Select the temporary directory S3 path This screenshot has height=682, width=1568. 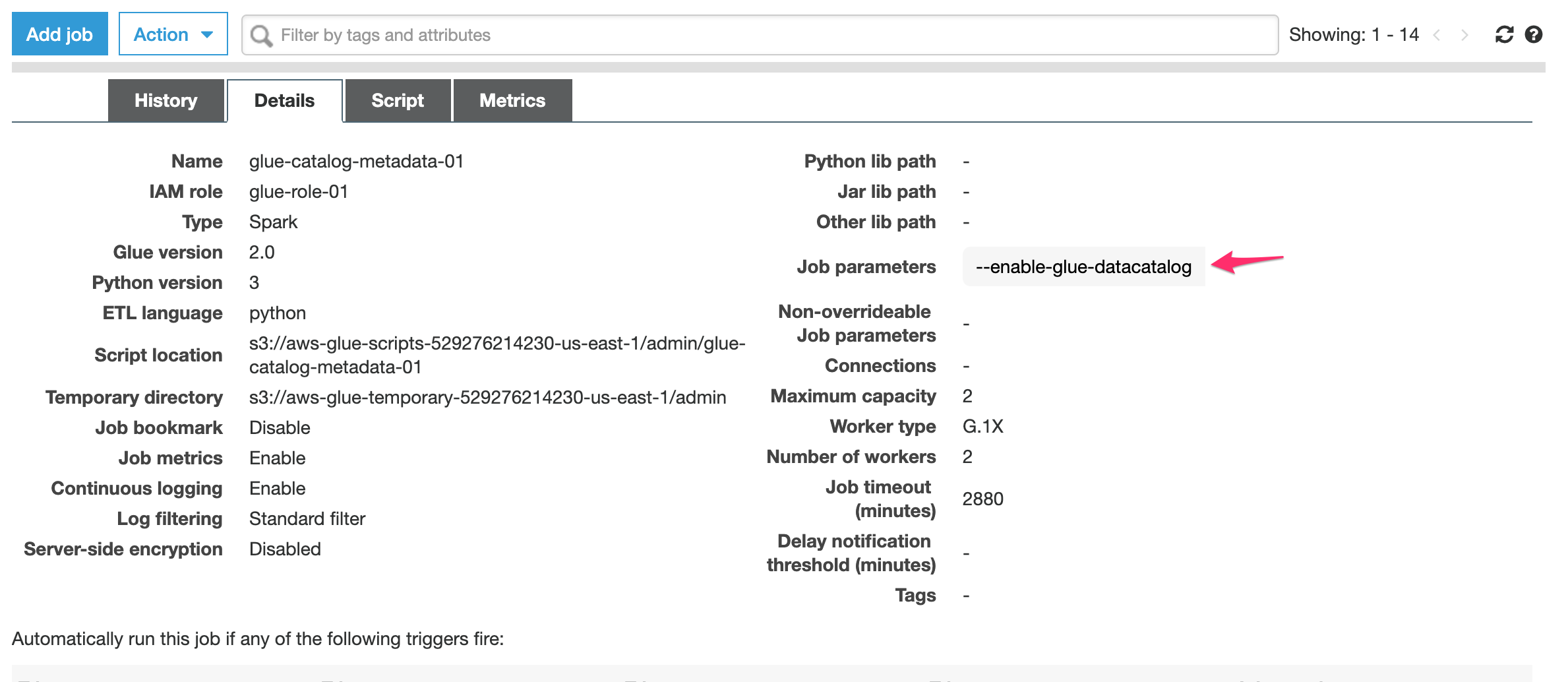click(x=487, y=397)
